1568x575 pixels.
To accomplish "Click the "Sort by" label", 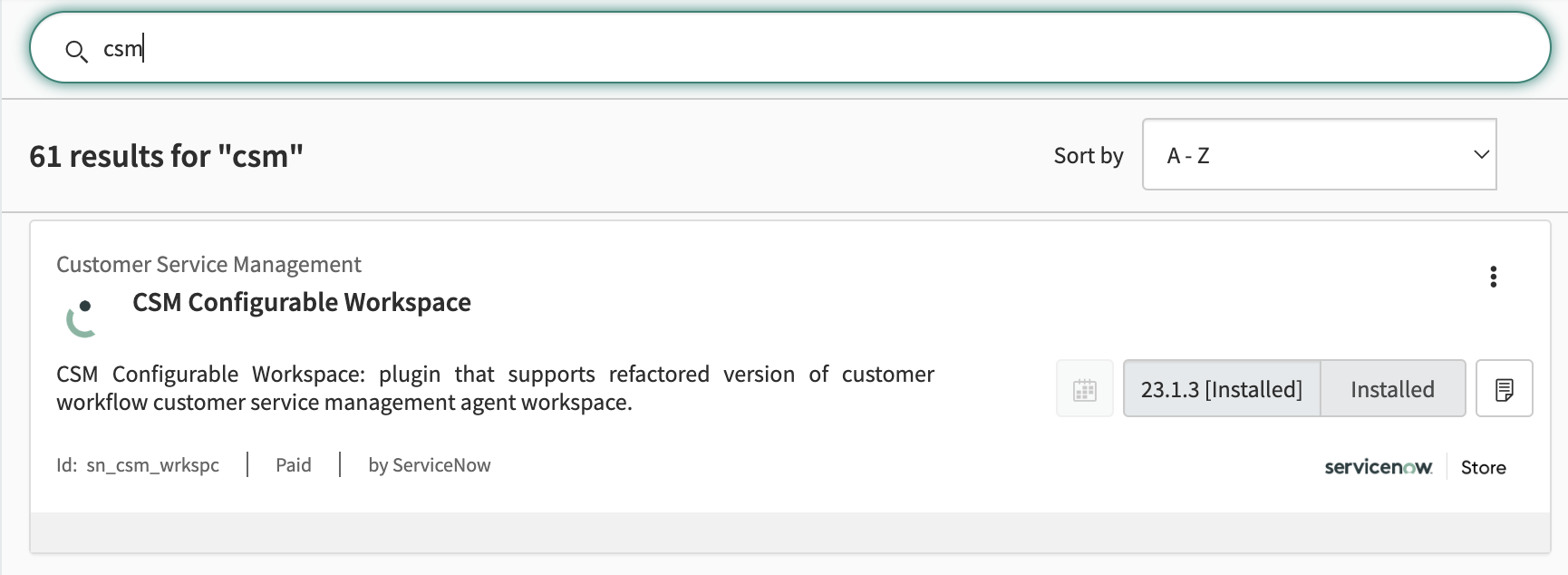I will tap(1088, 156).
